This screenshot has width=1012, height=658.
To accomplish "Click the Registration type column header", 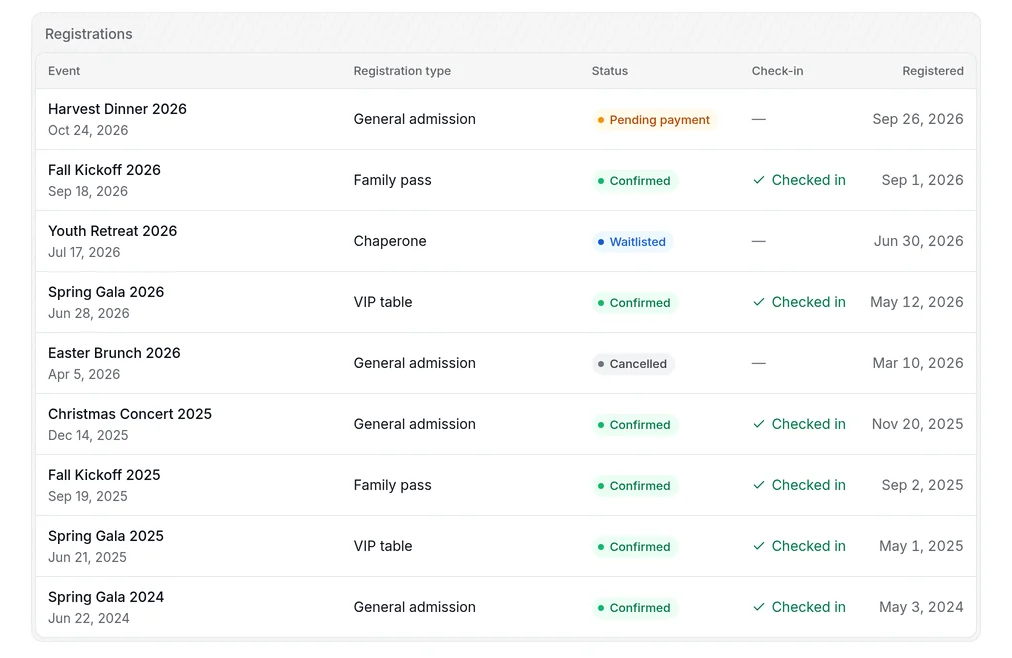I will coord(402,71).
